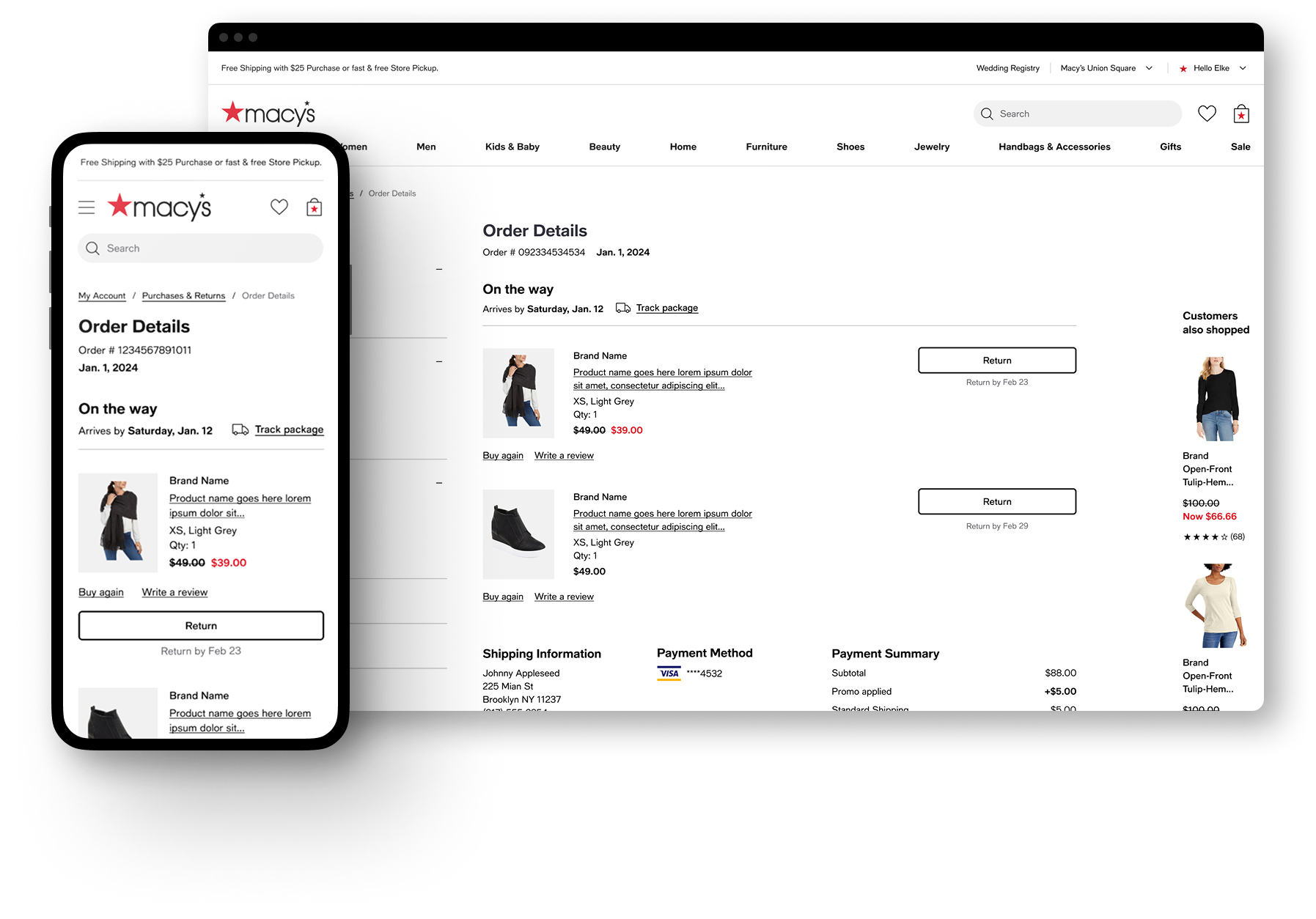The image size is (1316, 919).
Task: Open the Home menu
Action: click(x=683, y=147)
